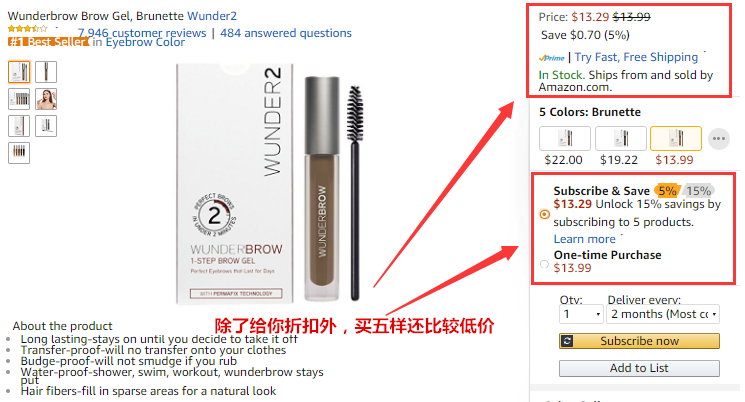Select the first product image thumbnail

(19, 72)
